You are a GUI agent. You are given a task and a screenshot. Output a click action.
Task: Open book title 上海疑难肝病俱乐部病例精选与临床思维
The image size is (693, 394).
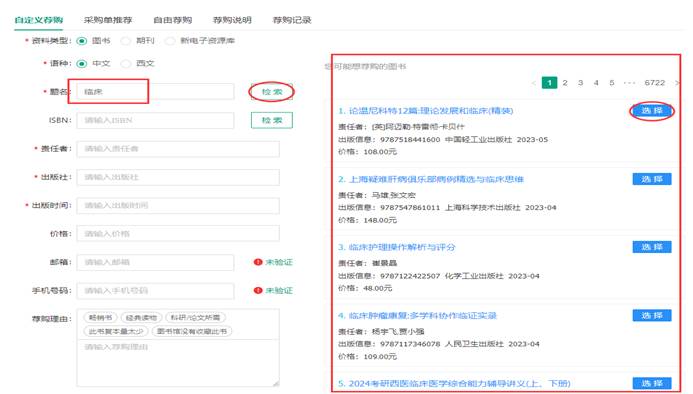(431, 179)
